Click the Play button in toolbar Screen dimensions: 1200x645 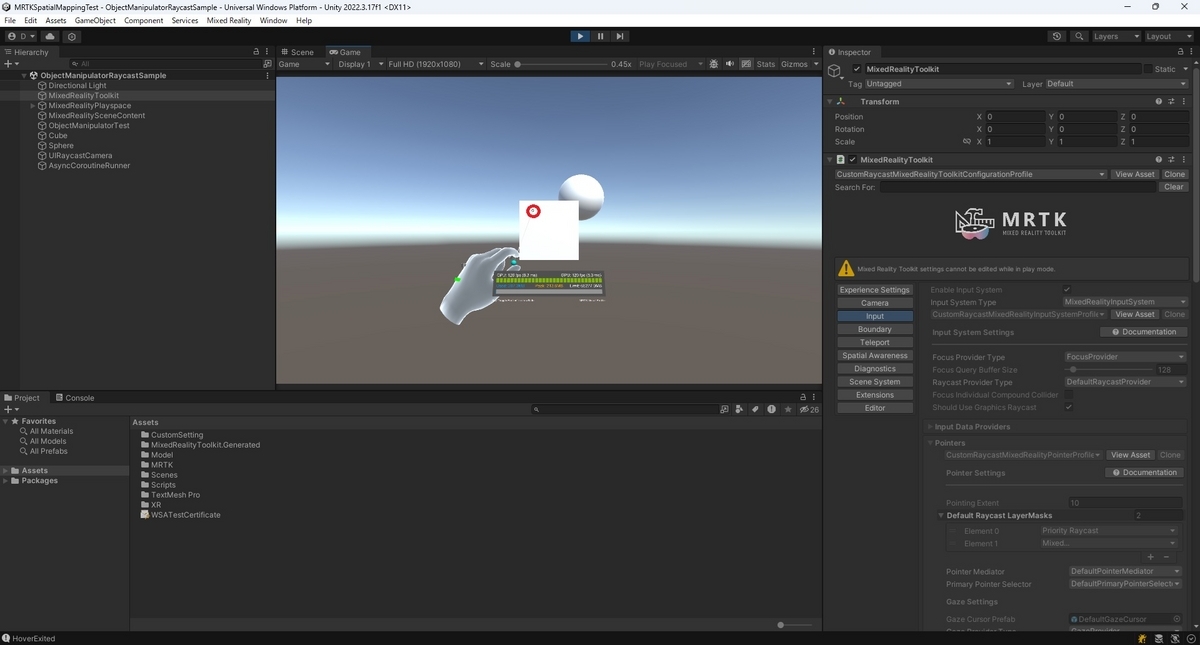click(x=580, y=36)
